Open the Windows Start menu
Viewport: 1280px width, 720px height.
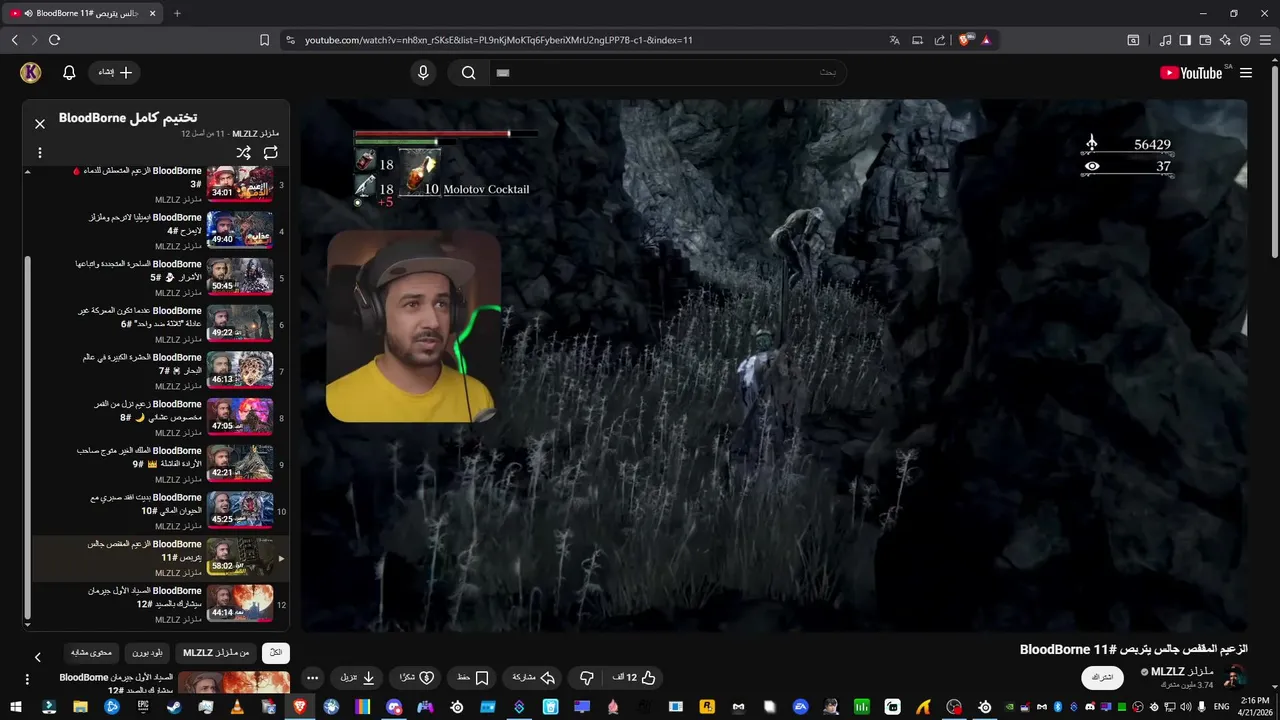18,706
